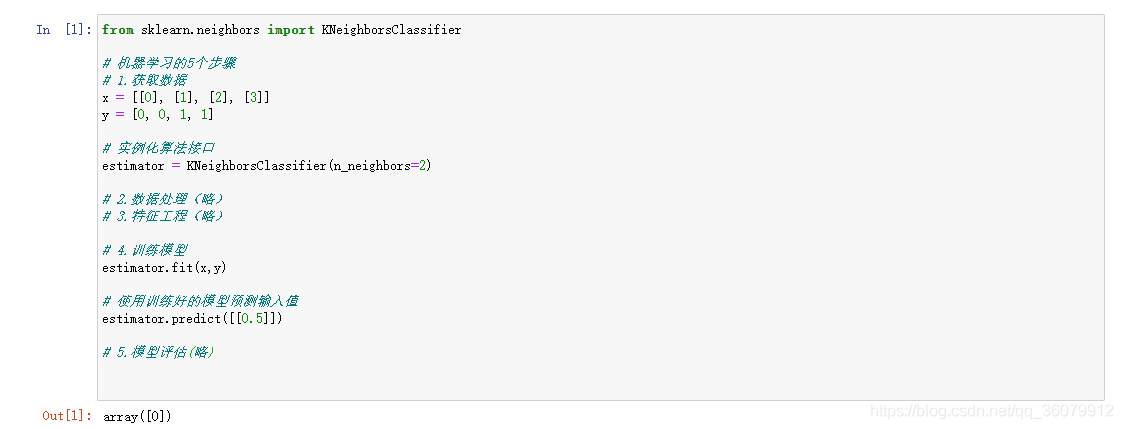Screen dimensions: 1123x429
Task: Click the blog.csdn.net watermark link
Action: pyautogui.click(x=993, y=411)
